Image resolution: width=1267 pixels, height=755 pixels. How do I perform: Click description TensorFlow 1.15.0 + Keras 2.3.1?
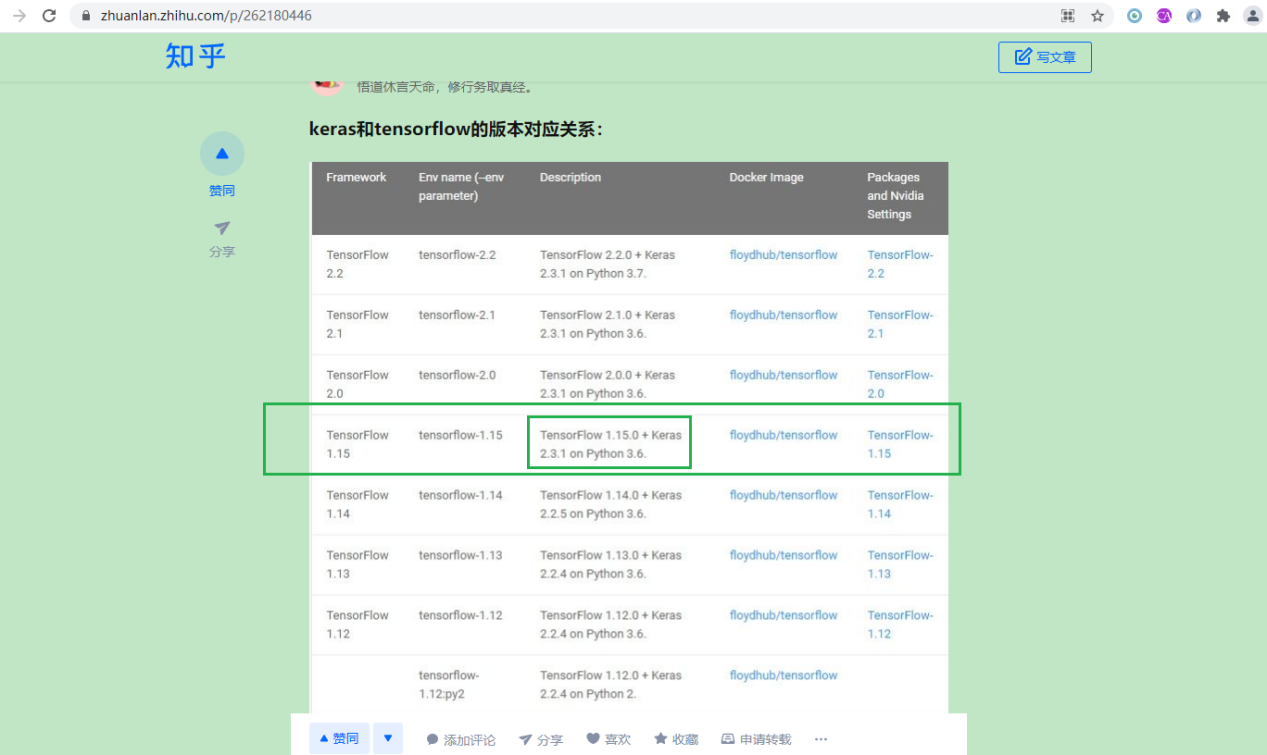[x=611, y=444]
